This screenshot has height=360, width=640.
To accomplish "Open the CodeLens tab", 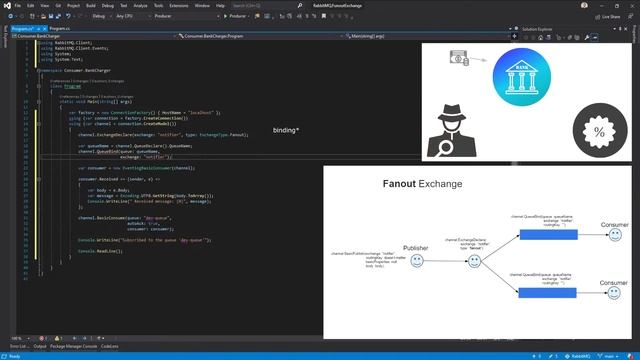I will [x=109, y=347].
